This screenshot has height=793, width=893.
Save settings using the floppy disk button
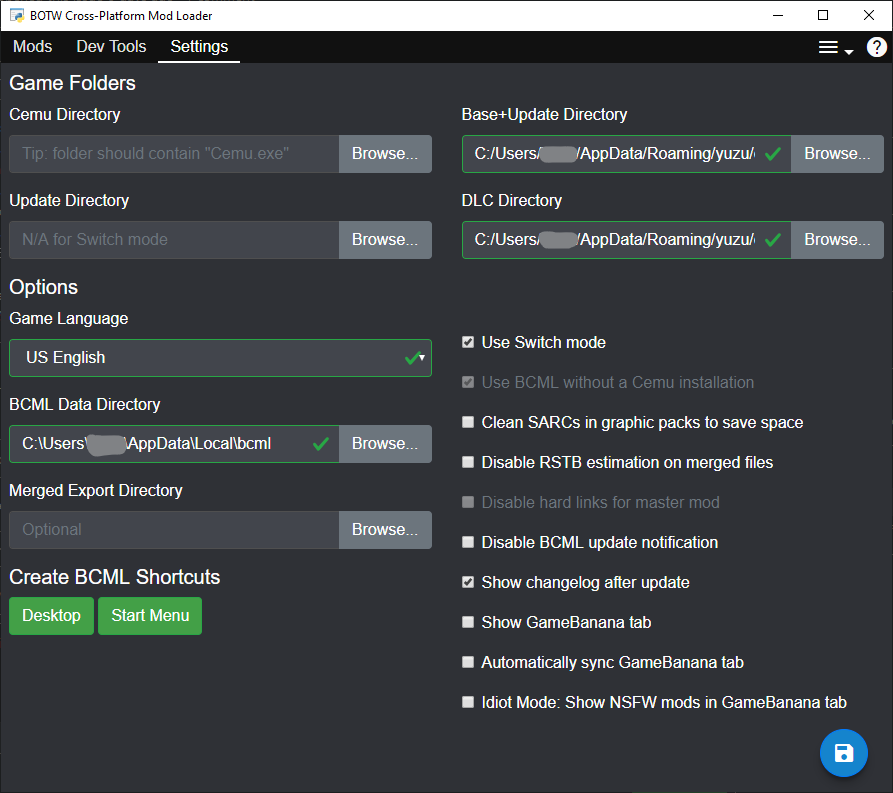click(843, 752)
